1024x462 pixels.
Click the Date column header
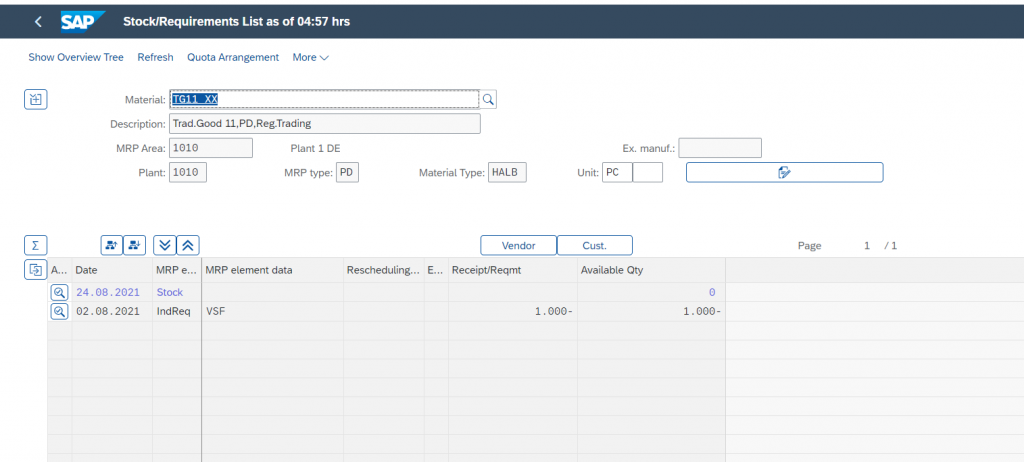[112, 270]
